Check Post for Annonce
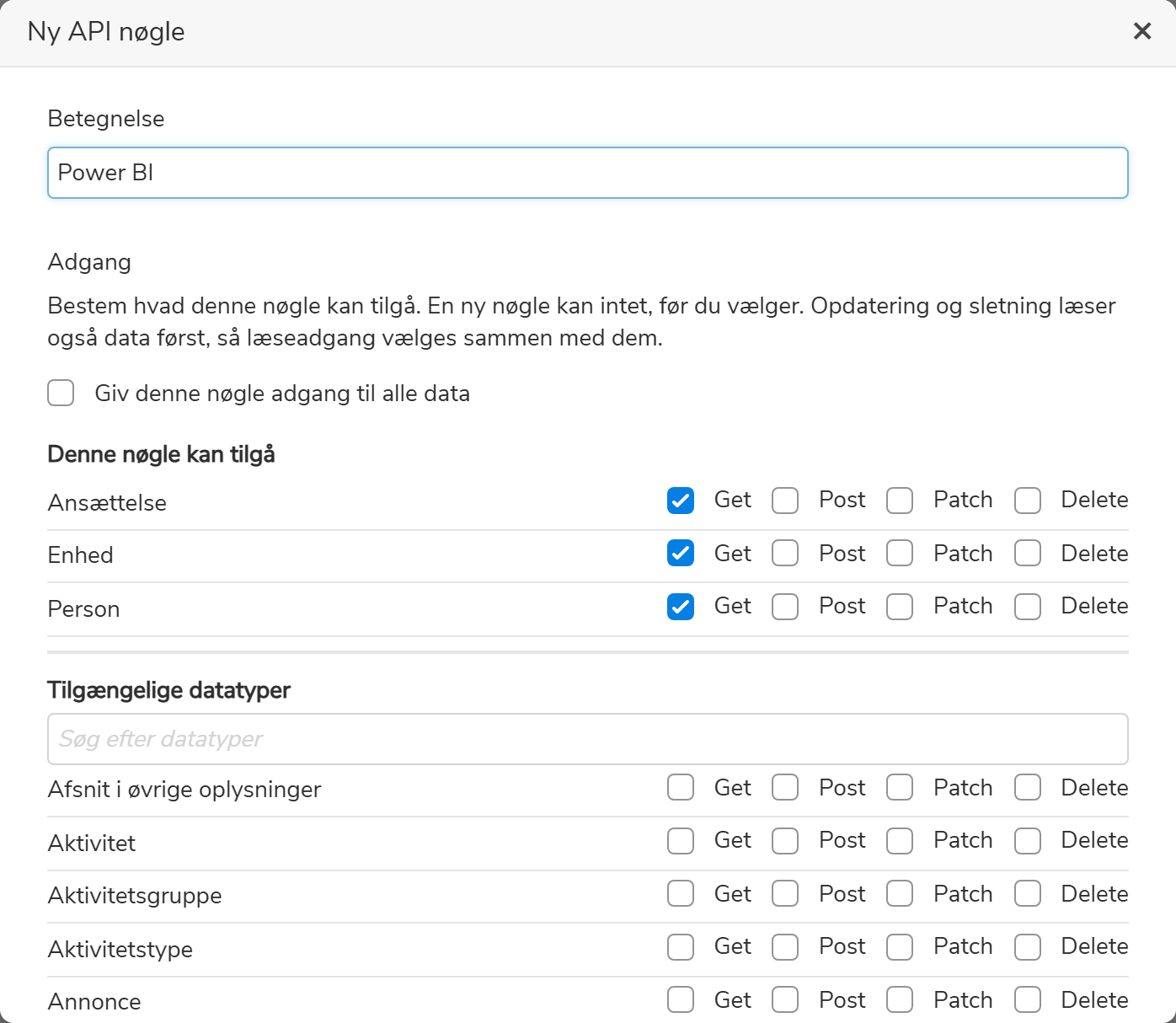The height and width of the screenshot is (1023, 1176). point(785,999)
